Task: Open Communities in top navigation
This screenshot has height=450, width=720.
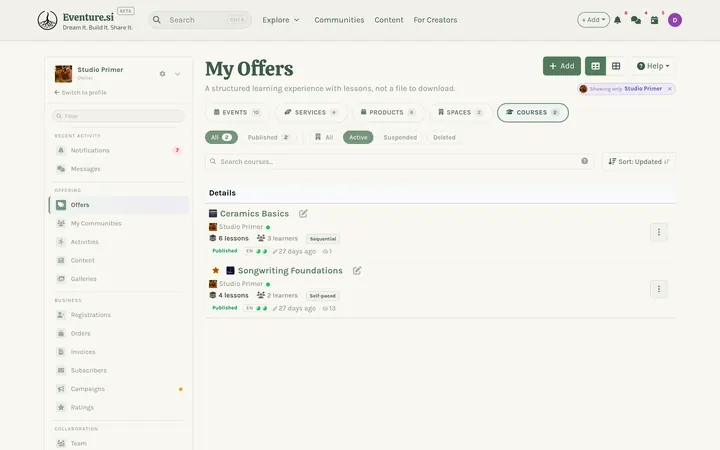Action: tap(339, 20)
